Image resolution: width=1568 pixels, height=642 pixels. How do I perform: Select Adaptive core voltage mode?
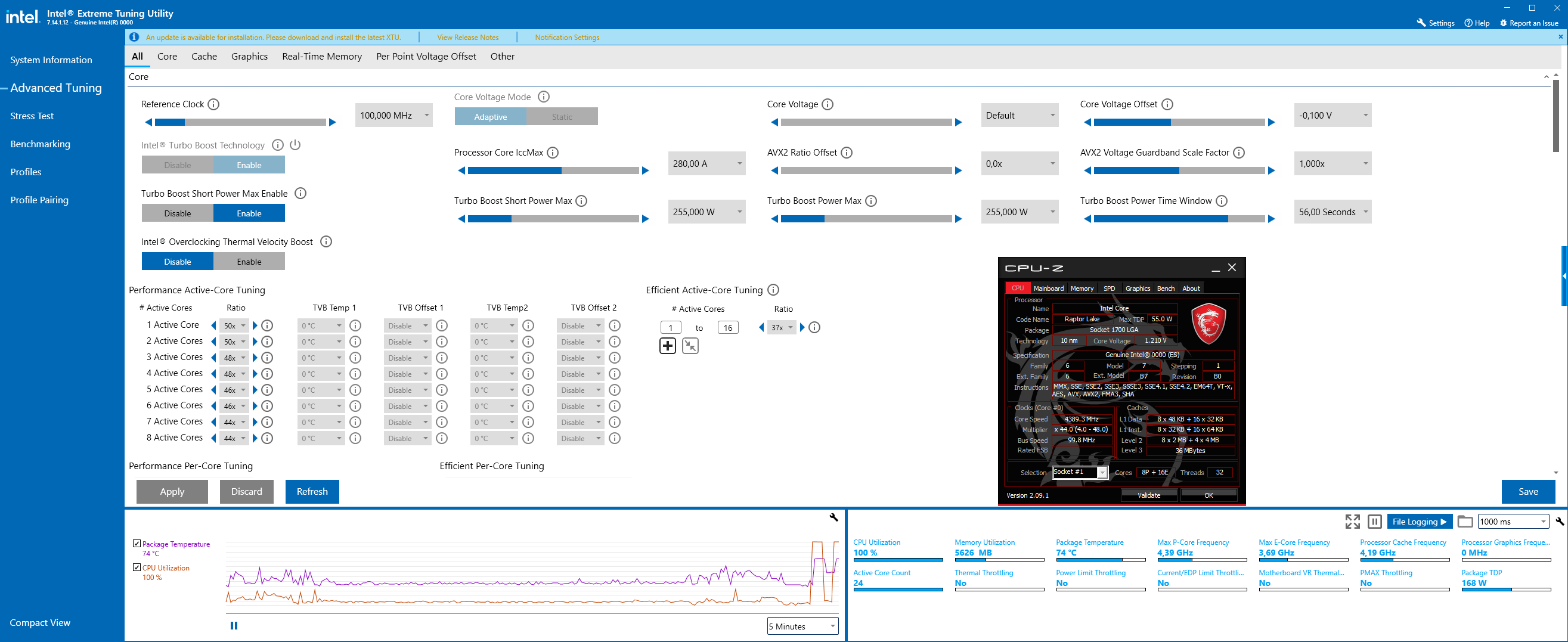coord(491,116)
